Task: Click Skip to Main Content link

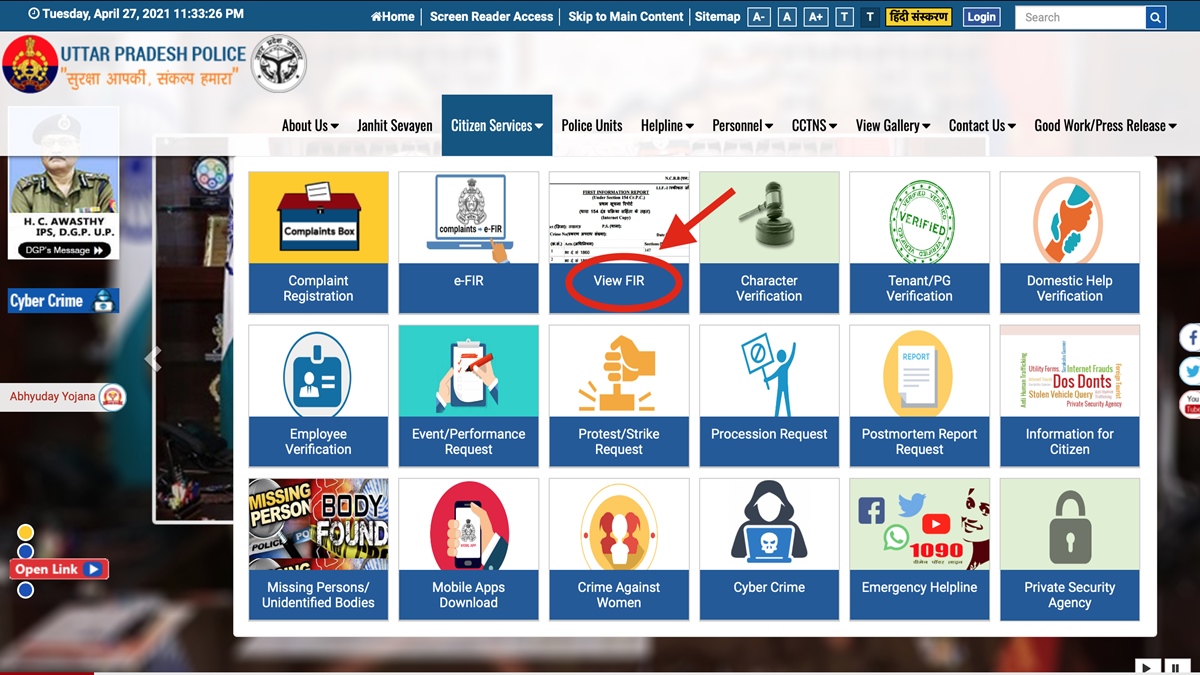Action: click(626, 17)
